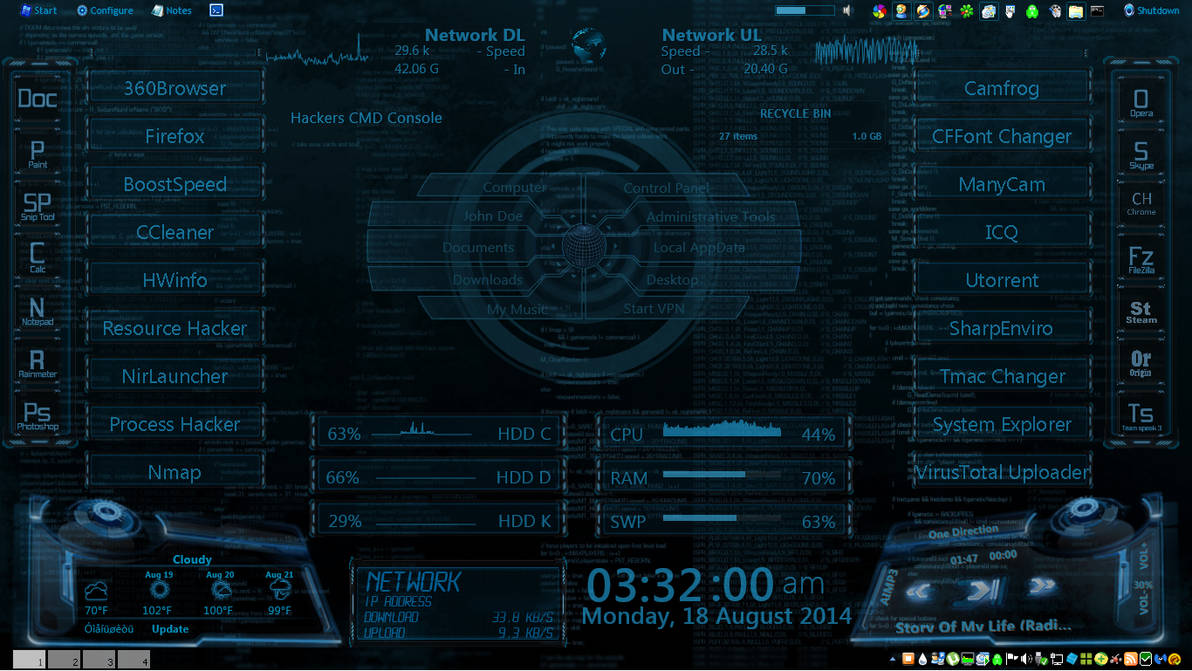The width and height of the screenshot is (1192, 671).
Task: Open BoostSpeed
Action: click(x=175, y=184)
